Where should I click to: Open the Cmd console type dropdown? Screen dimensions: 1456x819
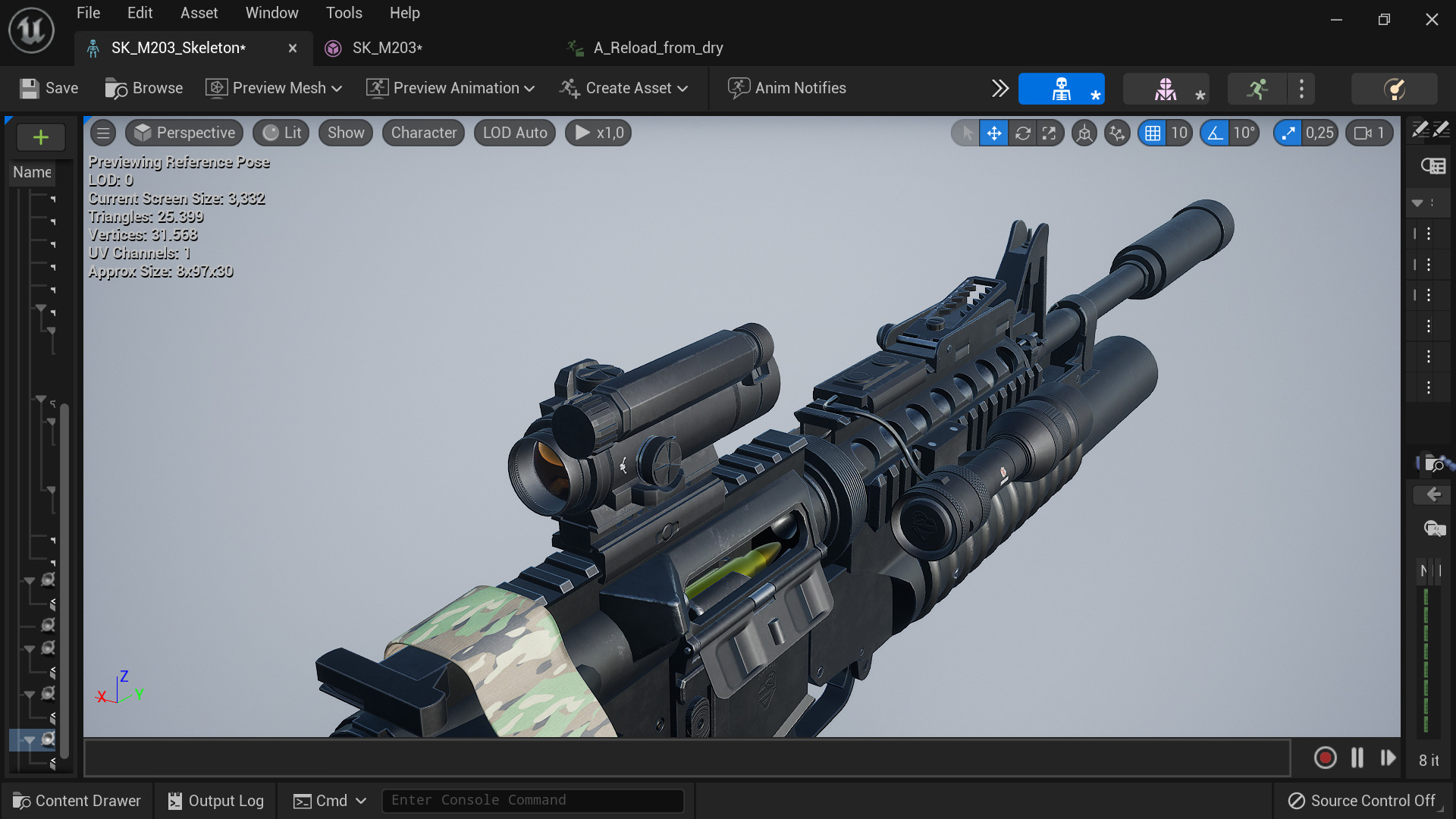coord(330,801)
